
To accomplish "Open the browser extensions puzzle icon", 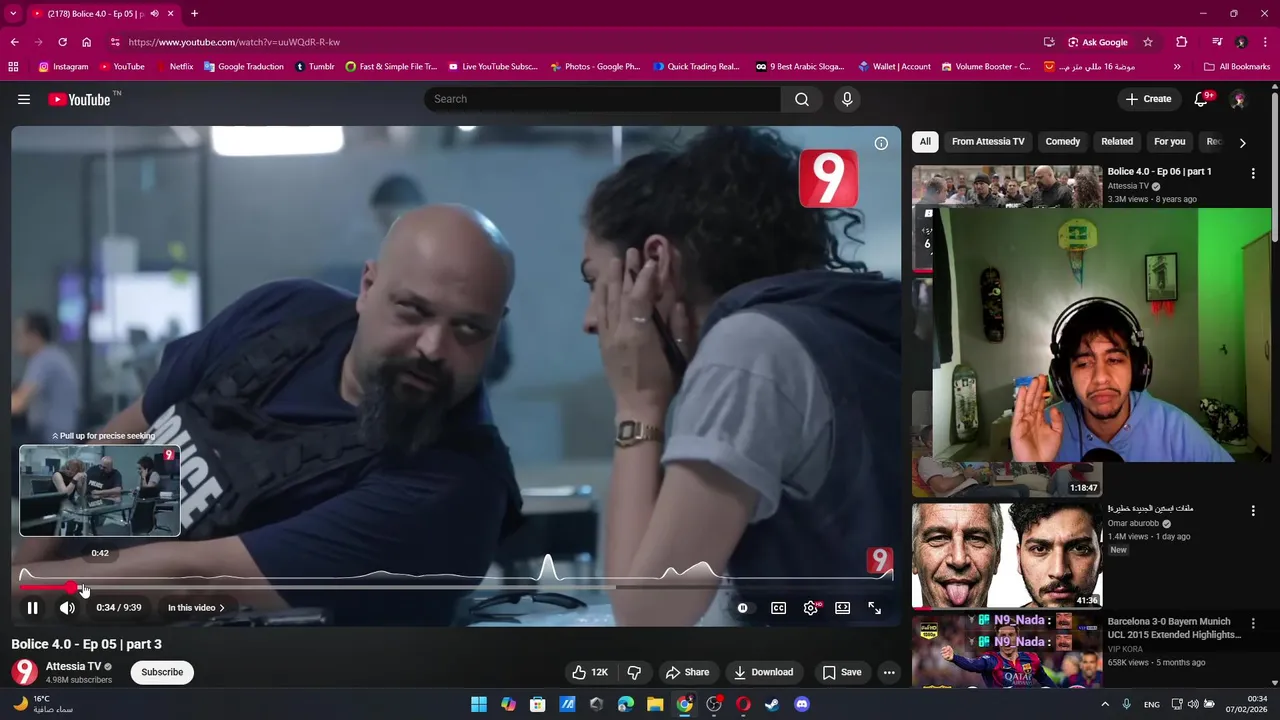I will pos(1181,42).
